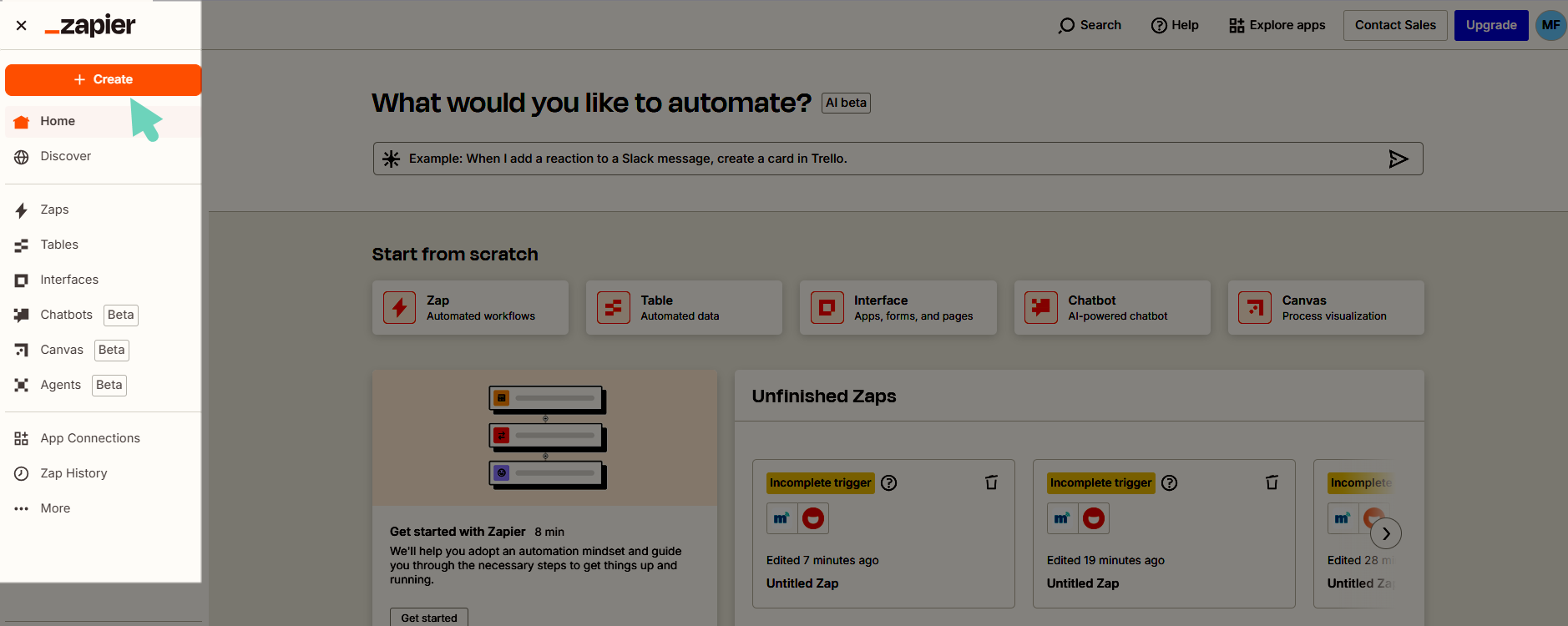The height and width of the screenshot is (626, 1568).
Task: Click the Zaps lightning bolt icon
Action: click(x=22, y=210)
